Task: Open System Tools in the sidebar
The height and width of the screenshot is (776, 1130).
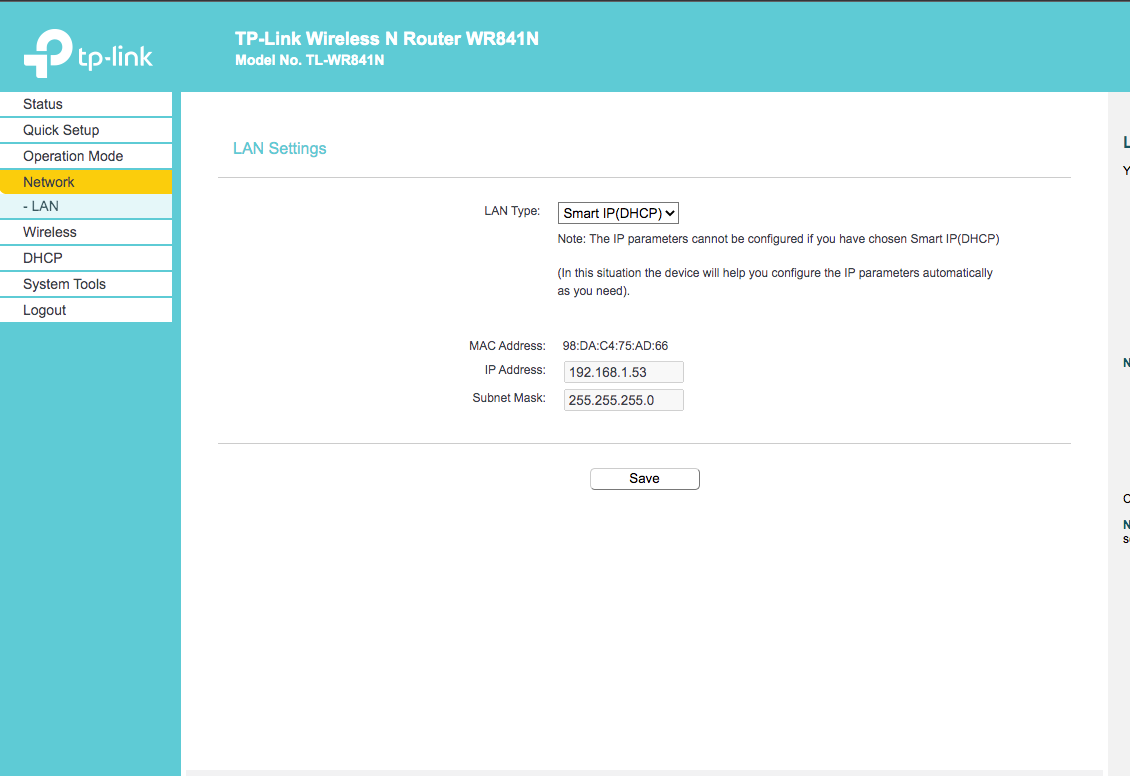Action: pos(86,284)
